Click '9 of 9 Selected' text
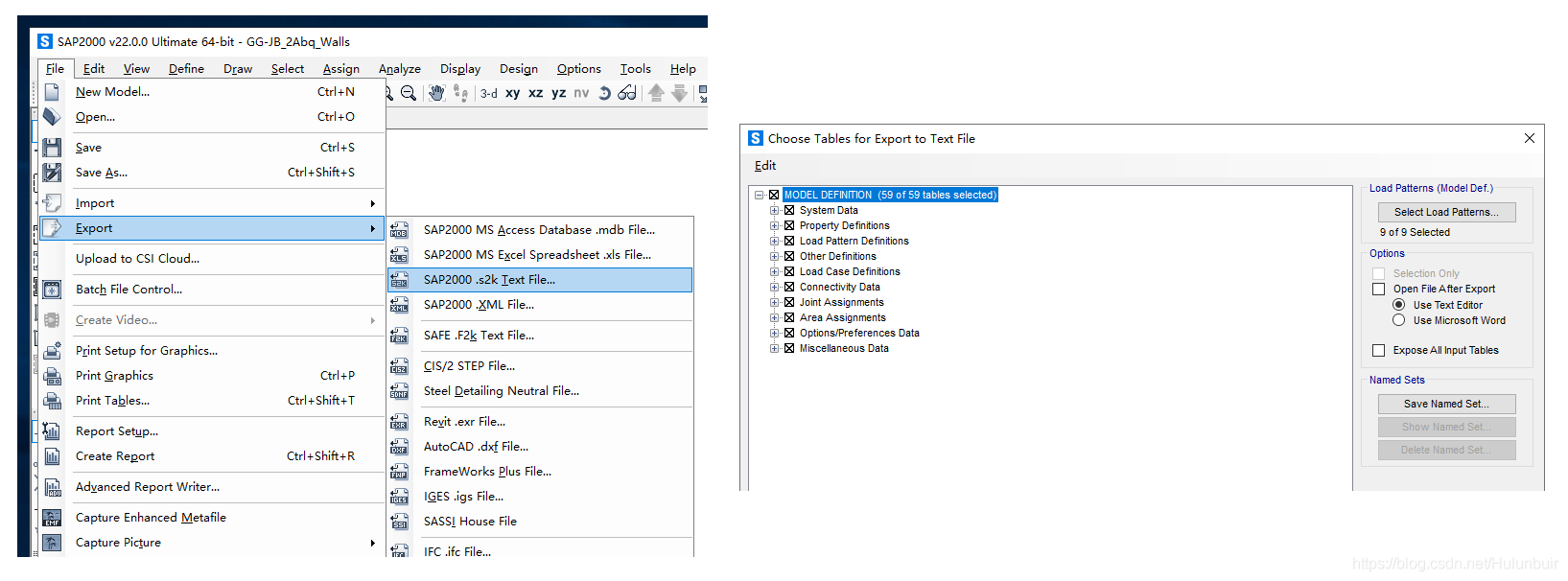 point(1415,232)
